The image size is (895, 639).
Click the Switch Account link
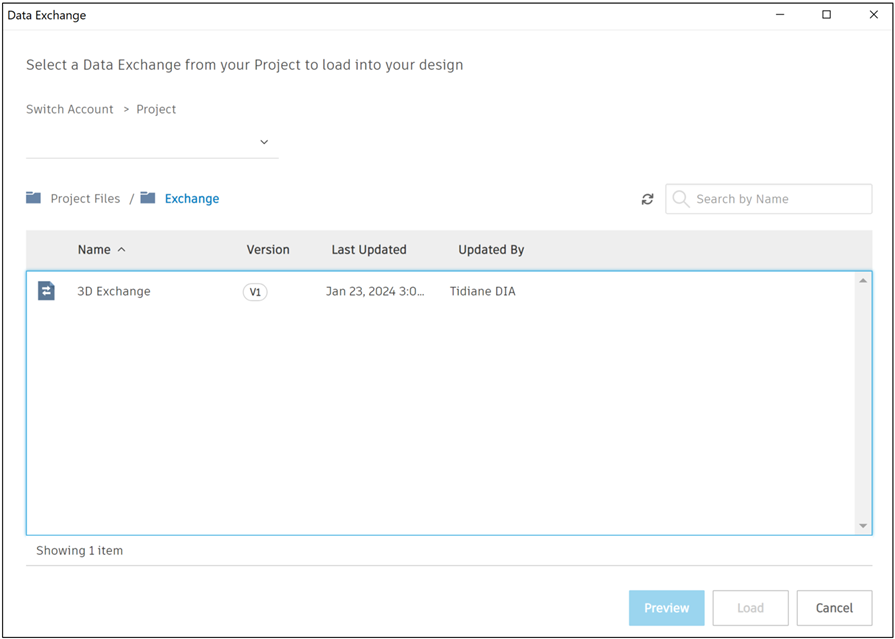(x=70, y=109)
